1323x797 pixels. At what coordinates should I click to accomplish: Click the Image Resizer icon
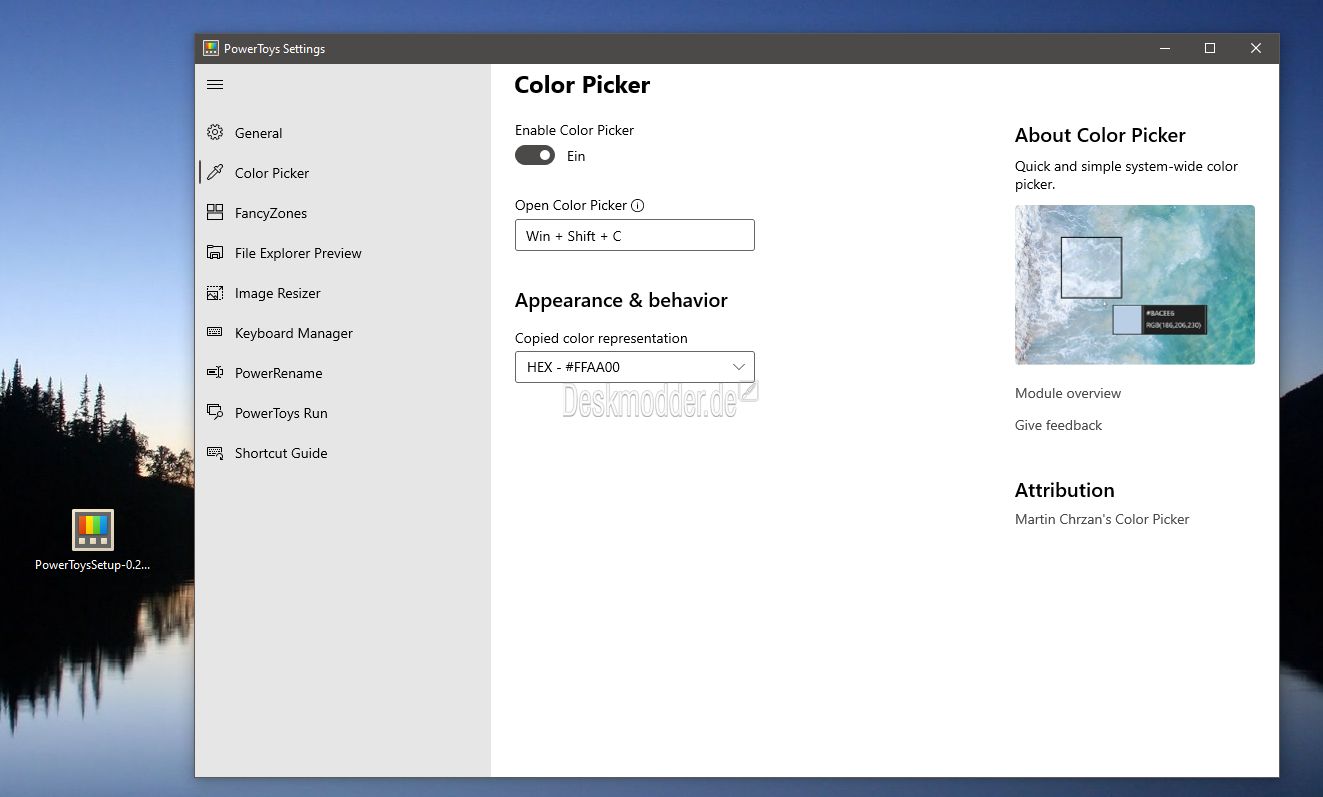[215, 293]
